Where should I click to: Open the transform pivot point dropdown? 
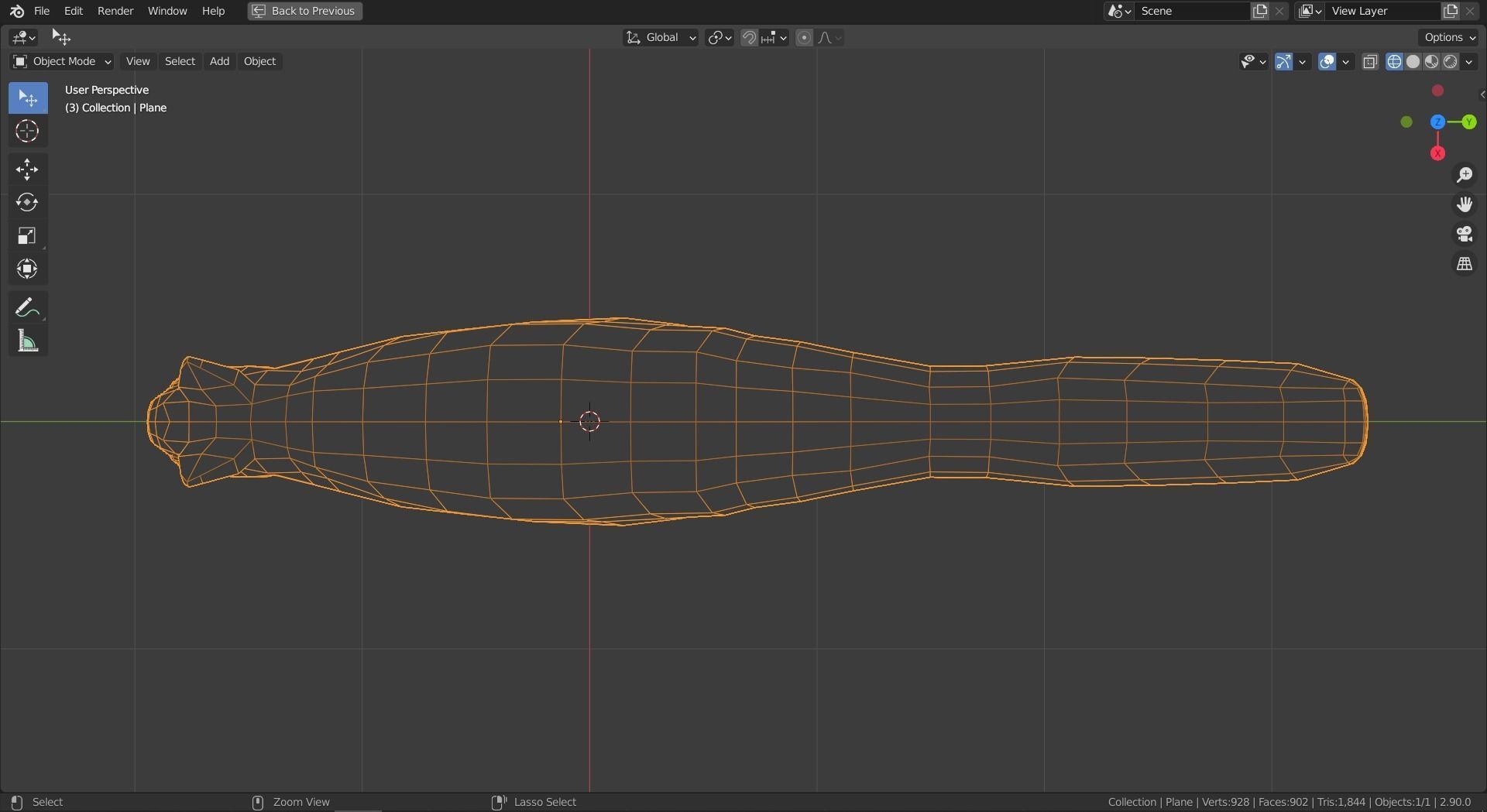[x=719, y=37]
